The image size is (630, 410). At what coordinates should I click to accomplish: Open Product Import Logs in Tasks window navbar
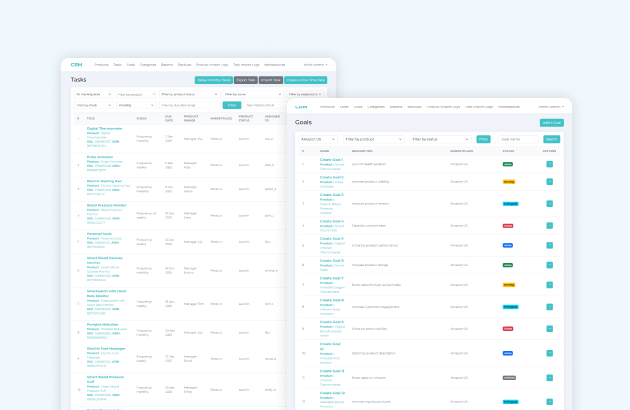coord(212,65)
